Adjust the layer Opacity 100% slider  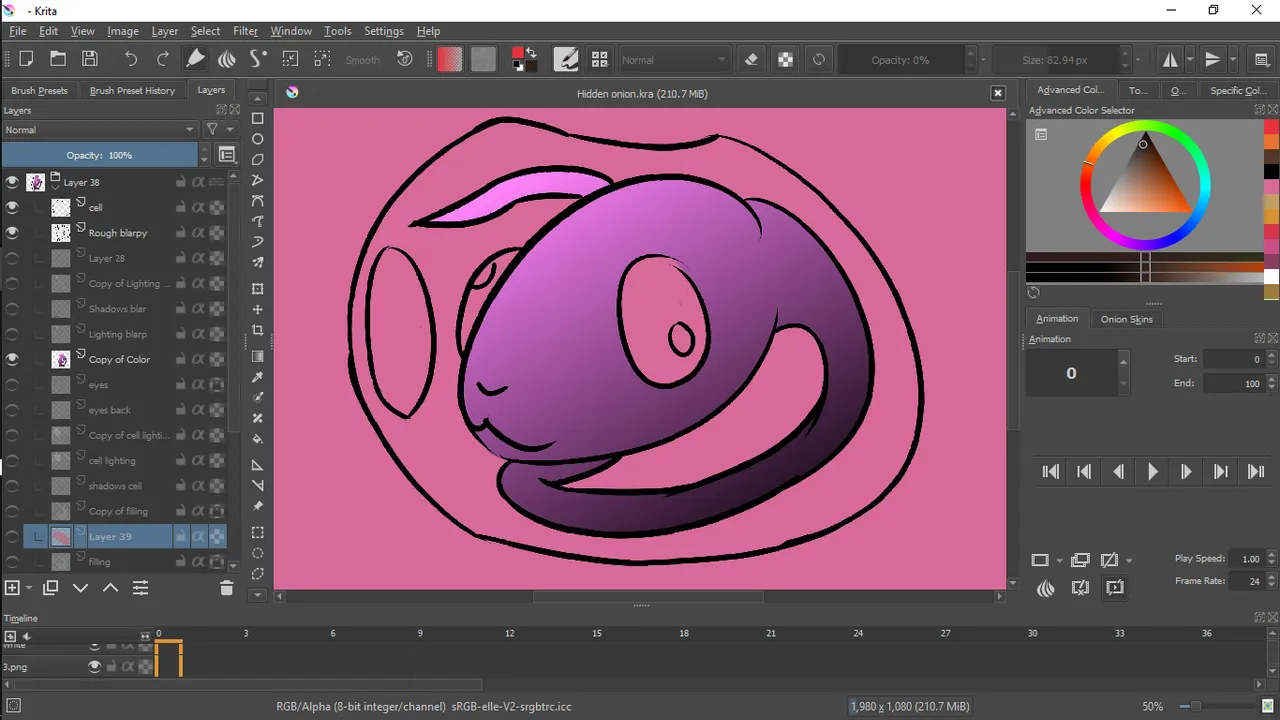(x=99, y=155)
